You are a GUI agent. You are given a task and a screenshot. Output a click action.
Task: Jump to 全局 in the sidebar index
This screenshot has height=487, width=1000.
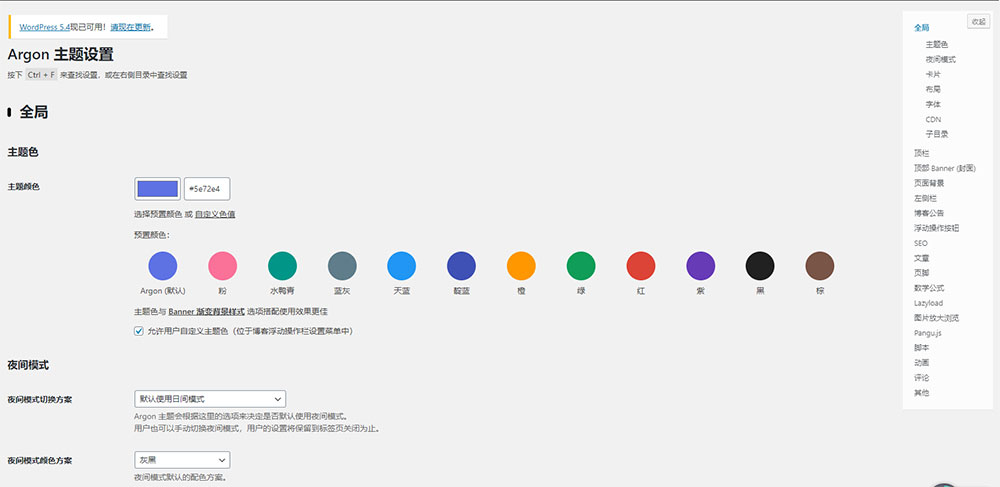pos(922,28)
